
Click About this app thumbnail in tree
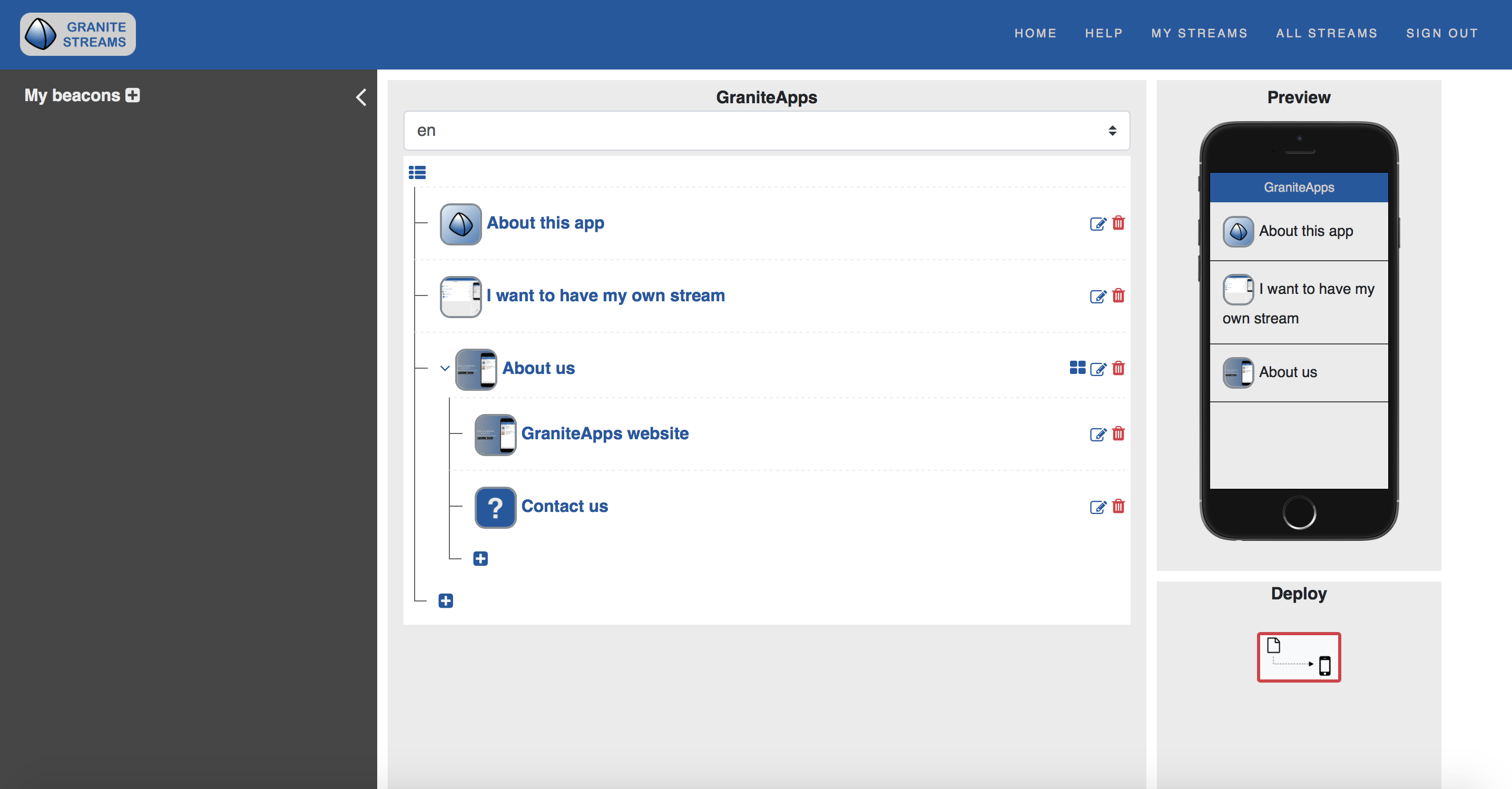pyautogui.click(x=461, y=224)
